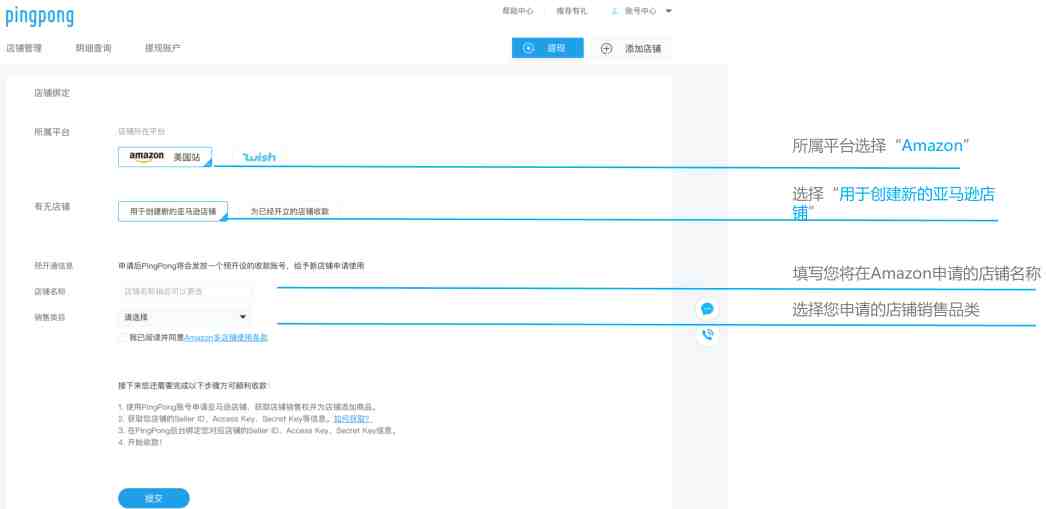This screenshot has width=1046, height=509.
Task: Choose 用于创建新的亚马逊店铺 option
Action: click(x=173, y=211)
